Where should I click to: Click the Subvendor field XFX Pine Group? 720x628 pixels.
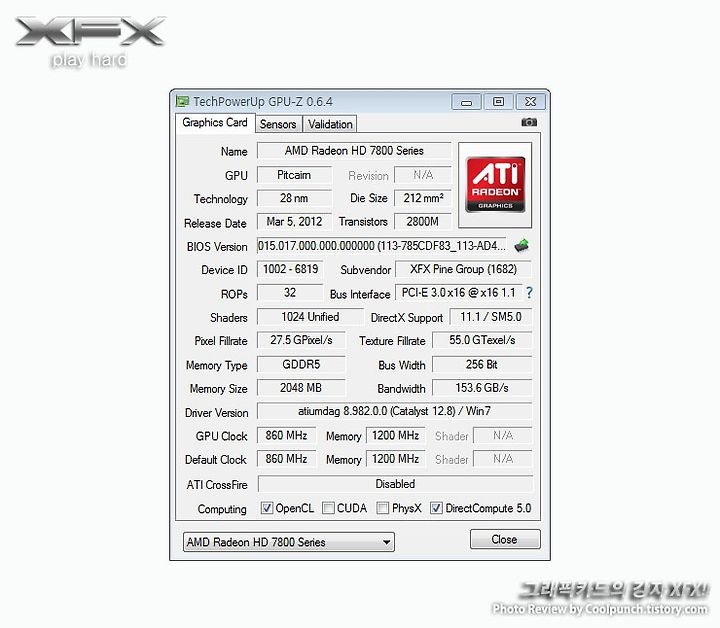(463, 269)
